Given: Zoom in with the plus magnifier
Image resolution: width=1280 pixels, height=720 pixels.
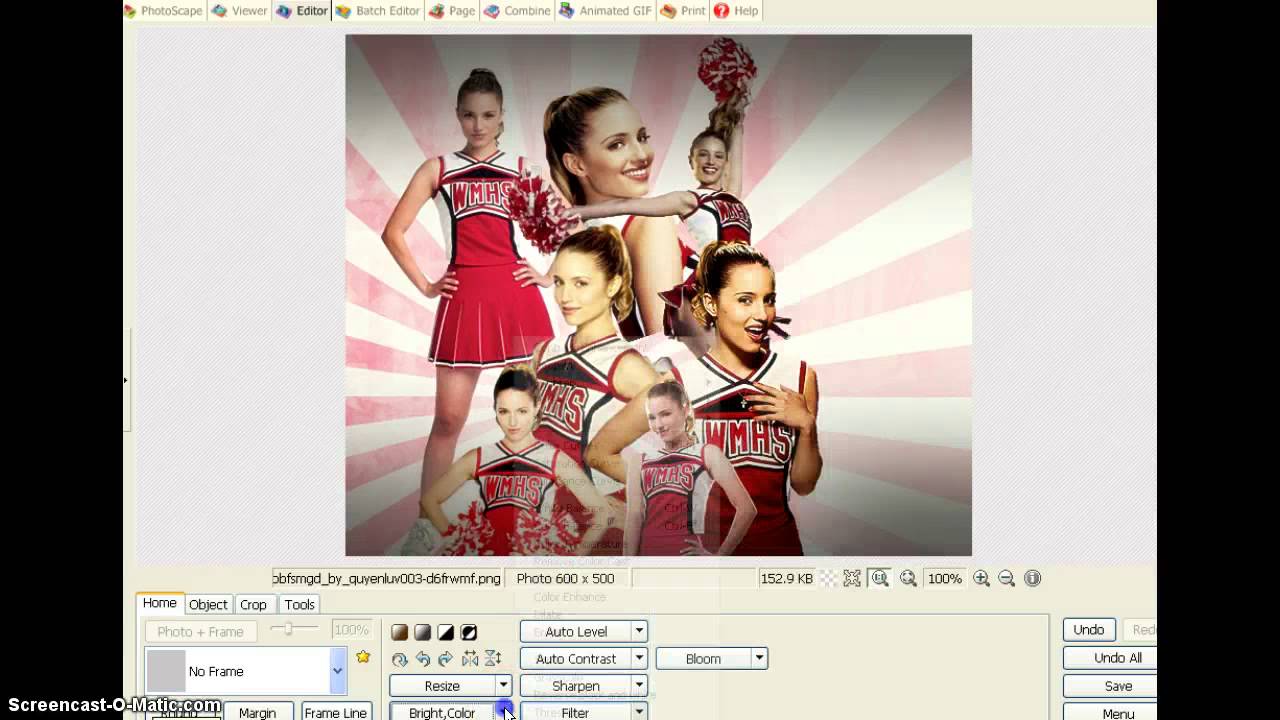Looking at the screenshot, I should (981, 578).
